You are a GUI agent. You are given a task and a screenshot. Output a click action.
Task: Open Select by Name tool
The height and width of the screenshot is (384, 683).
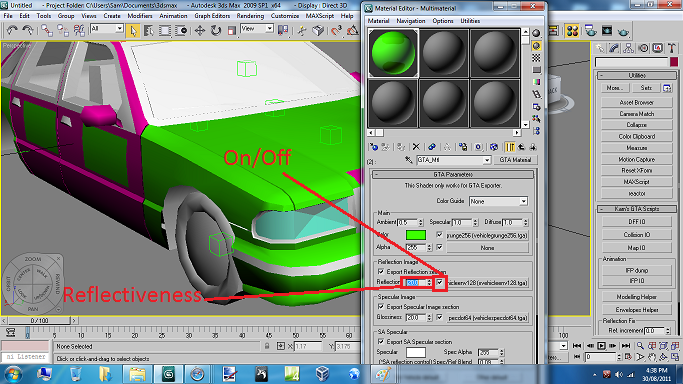tap(149, 30)
